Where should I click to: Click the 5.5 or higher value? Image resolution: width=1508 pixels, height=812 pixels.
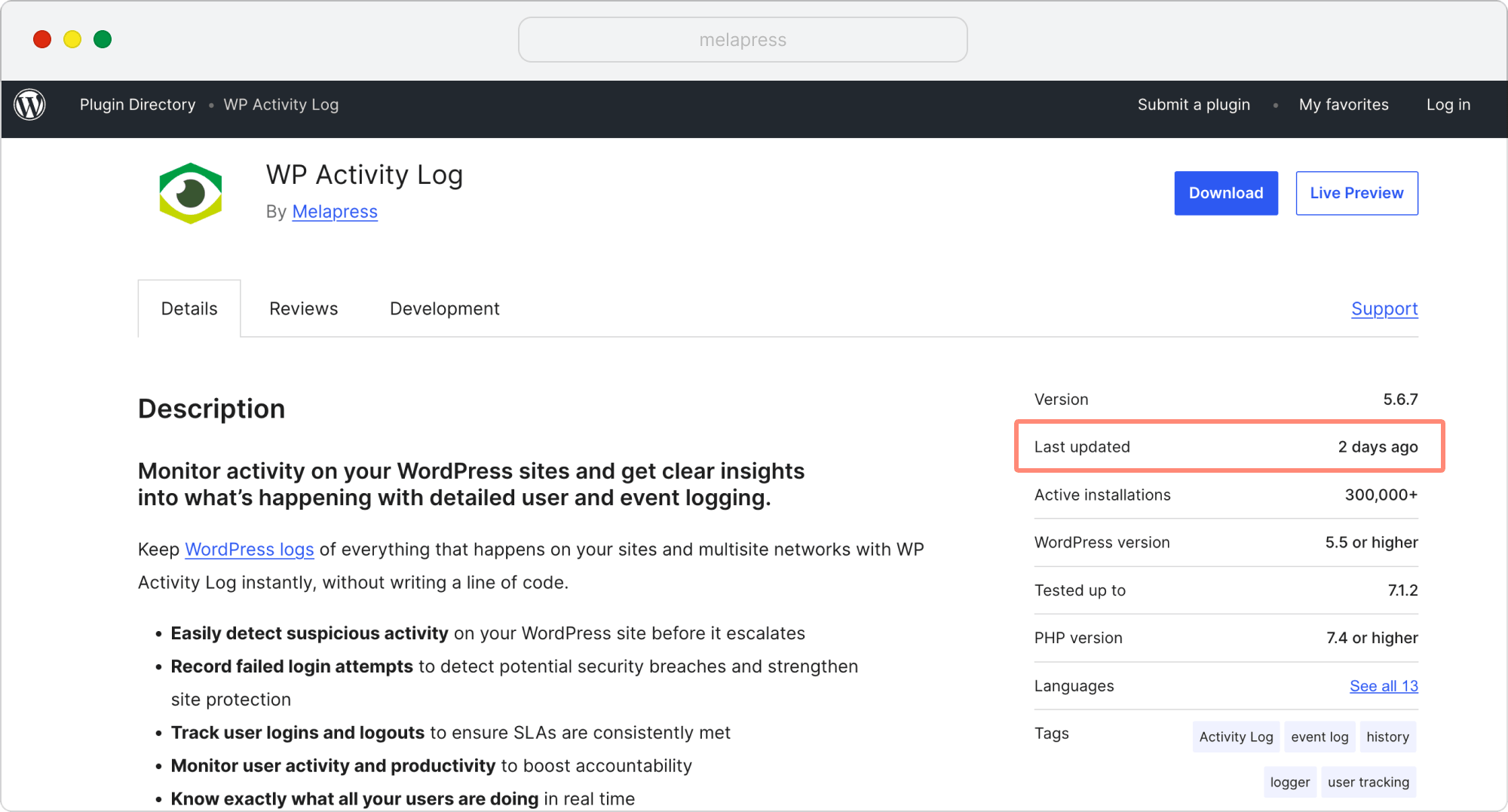click(x=1372, y=543)
